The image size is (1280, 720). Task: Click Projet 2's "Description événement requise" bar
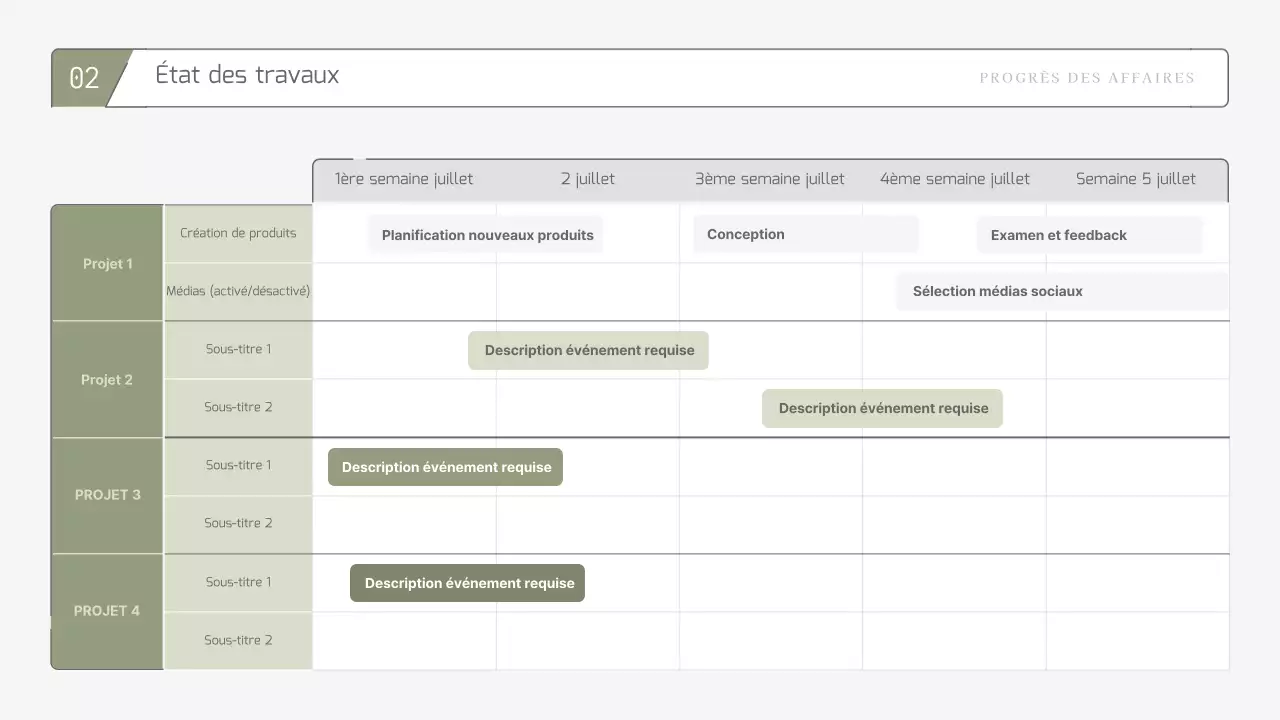coord(588,350)
